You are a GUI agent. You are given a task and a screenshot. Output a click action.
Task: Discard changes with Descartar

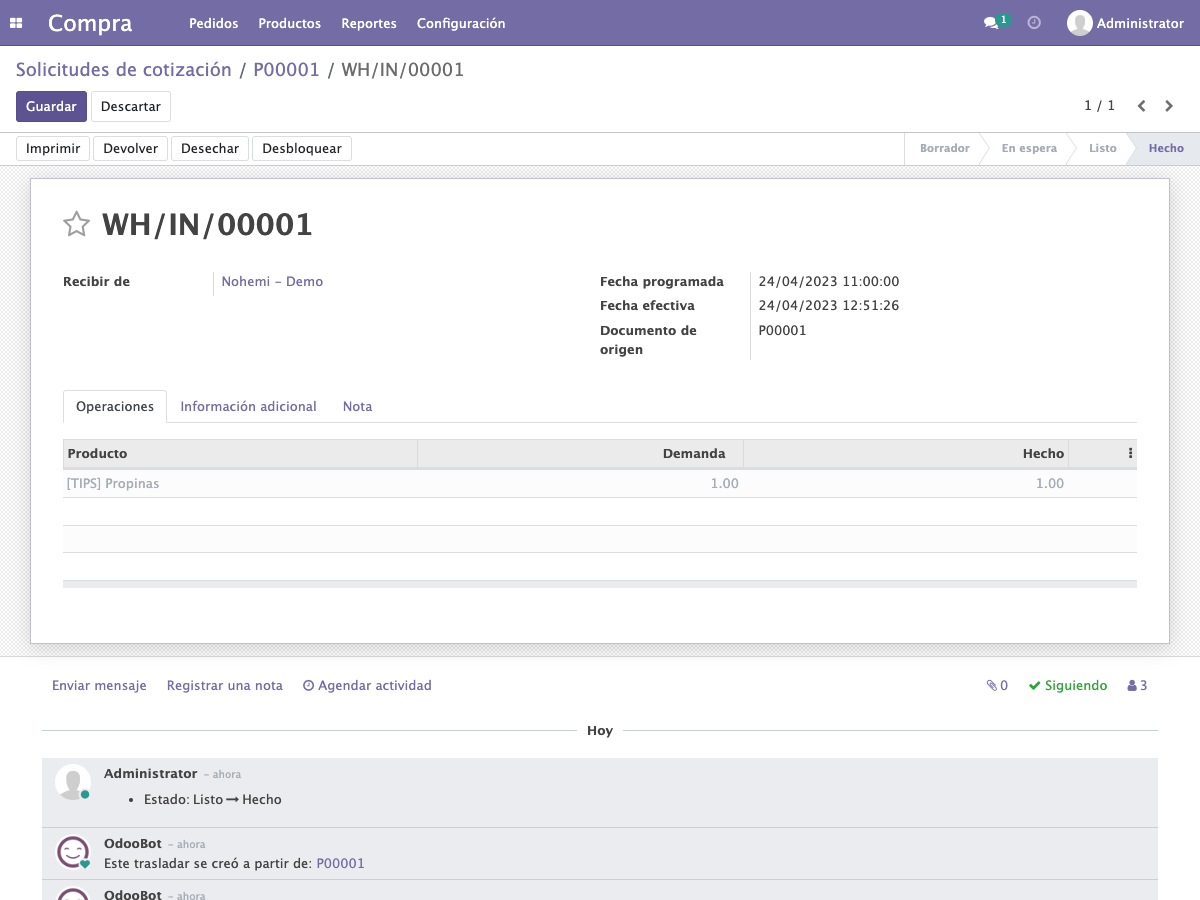(131, 106)
